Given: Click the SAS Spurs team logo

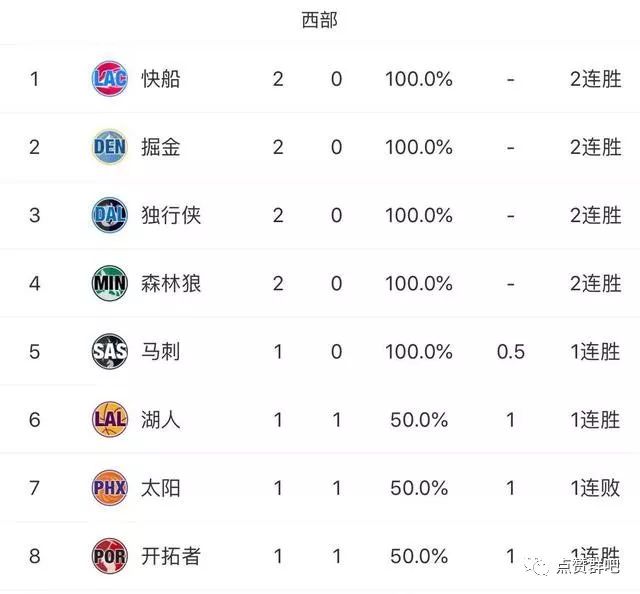Looking at the screenshot, I should [110, 352].
